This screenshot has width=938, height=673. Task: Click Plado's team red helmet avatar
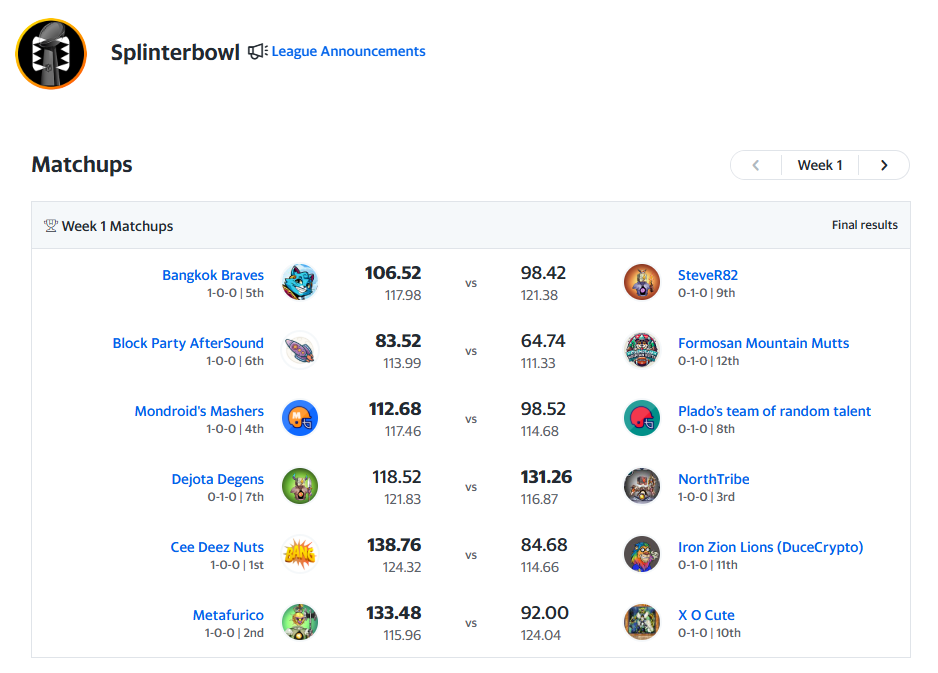[642, 418]
